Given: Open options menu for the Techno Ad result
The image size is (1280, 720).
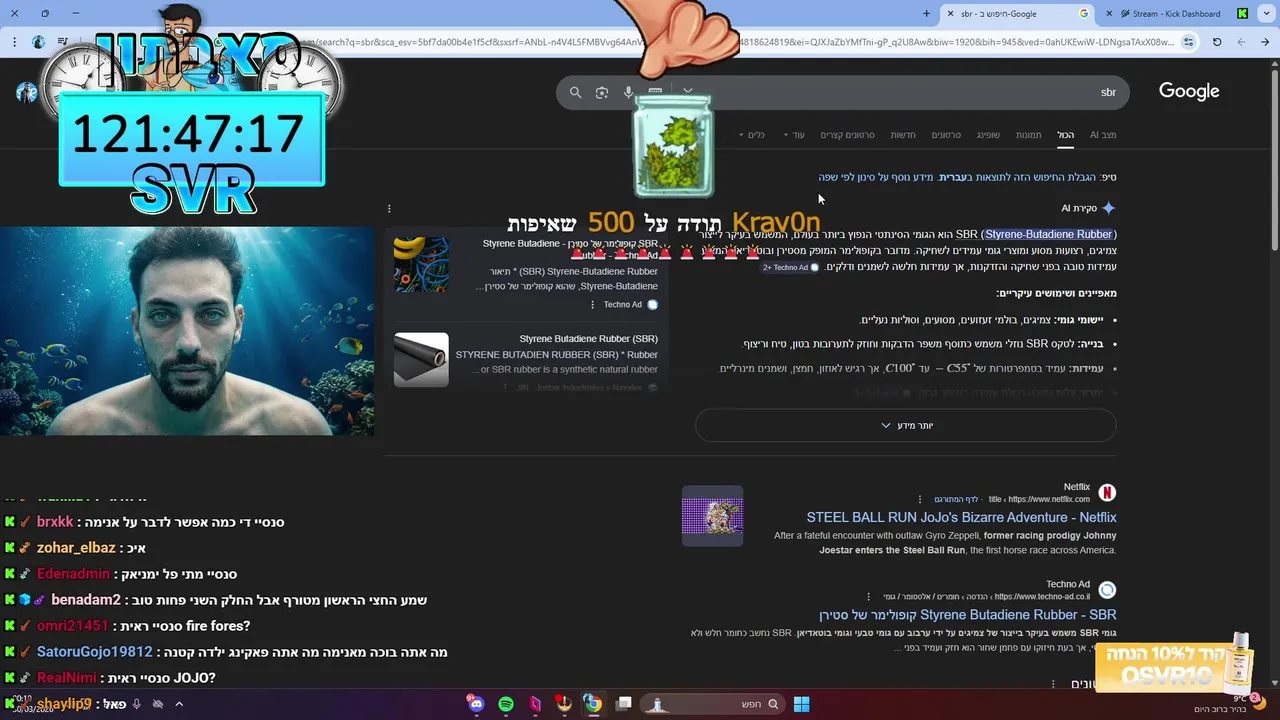Looking at the screenshot, I should [x=868, y=597].
